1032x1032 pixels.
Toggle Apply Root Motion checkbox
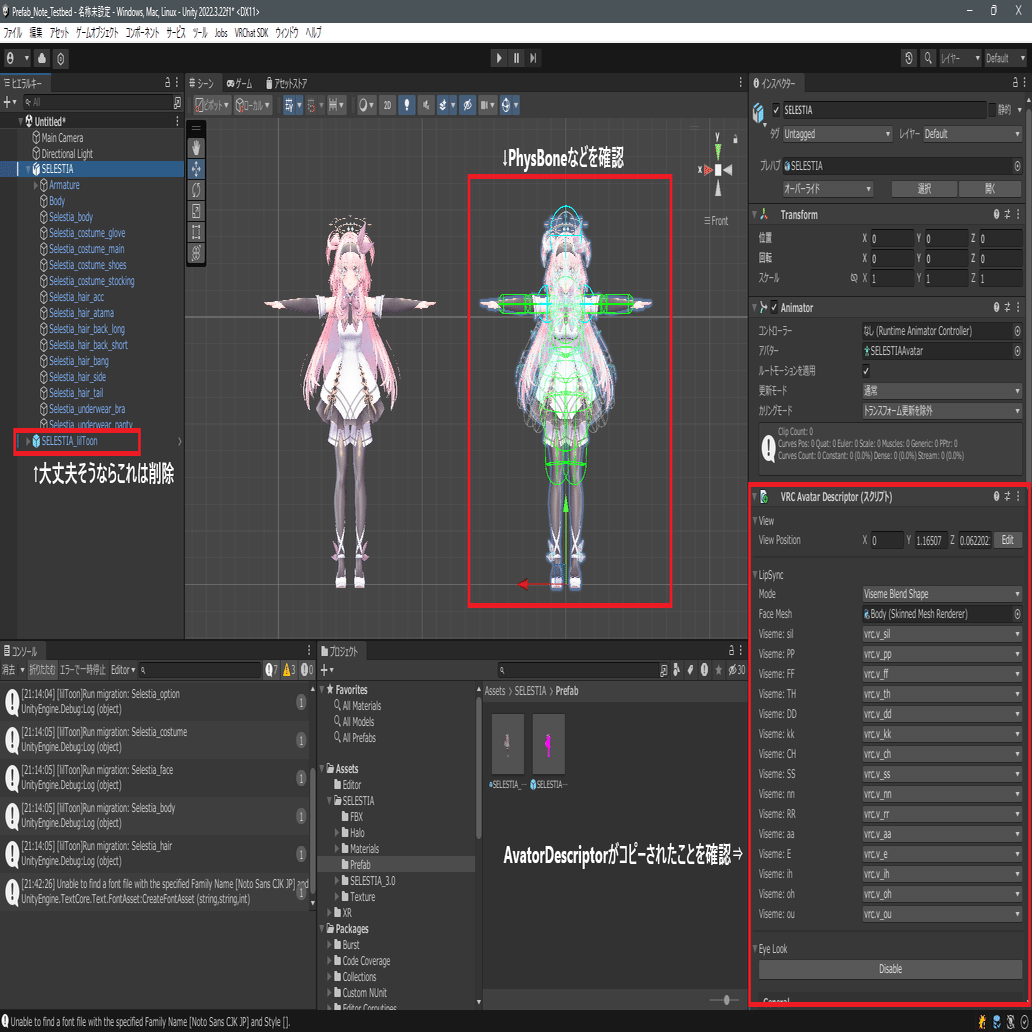tap(866, 371)
